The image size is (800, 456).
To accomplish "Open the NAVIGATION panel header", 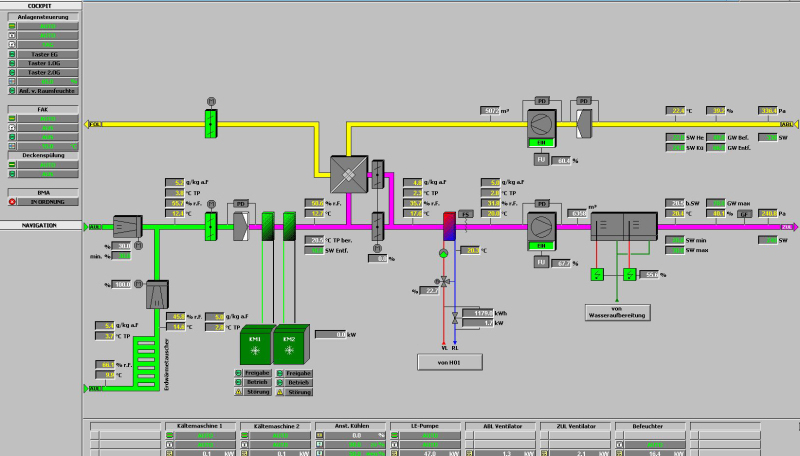I will click(40, 225).
